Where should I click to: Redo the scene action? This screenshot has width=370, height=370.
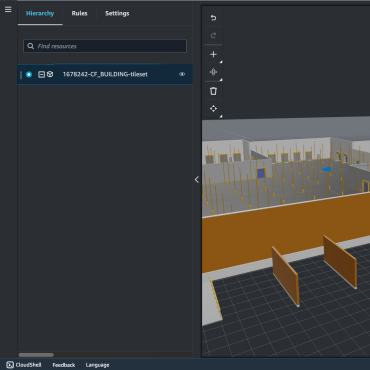click(x=213, y=35)
